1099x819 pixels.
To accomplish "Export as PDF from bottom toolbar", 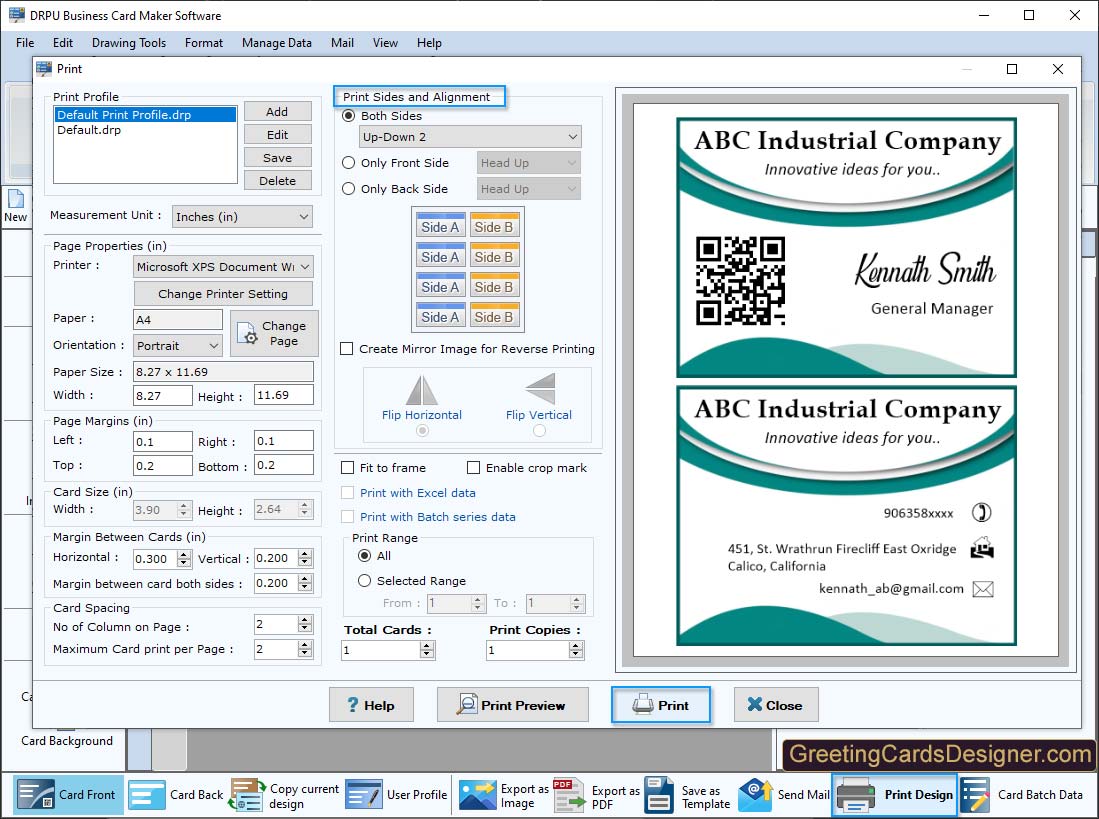I will (596, 794).
